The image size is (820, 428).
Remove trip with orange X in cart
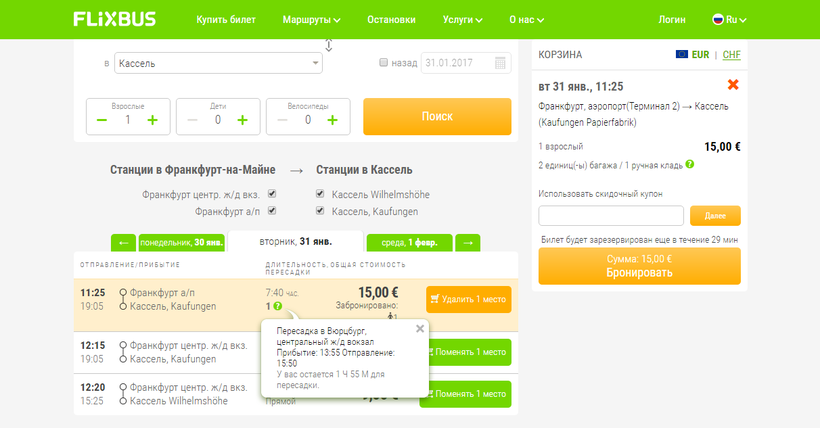733,85
